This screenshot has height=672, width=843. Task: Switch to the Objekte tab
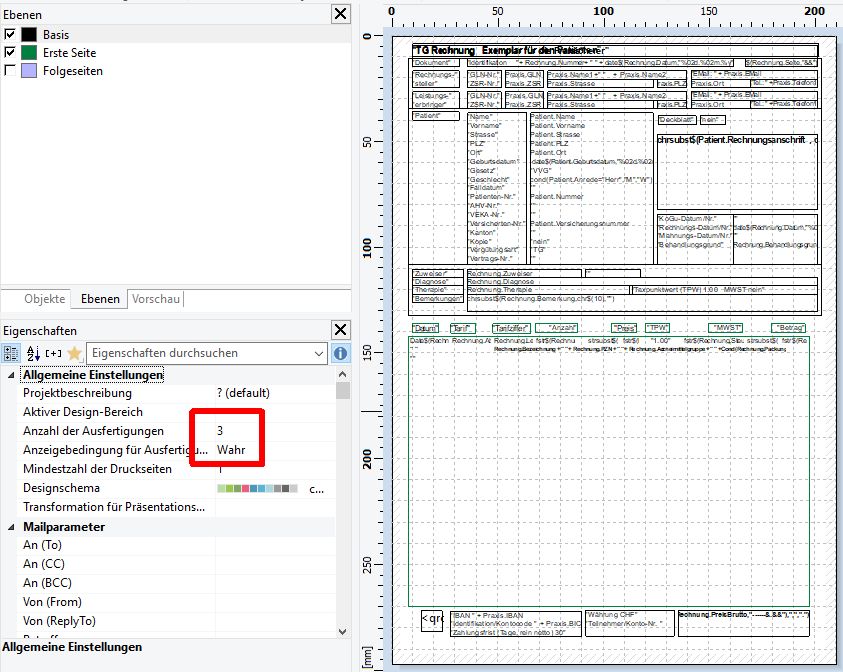pyautogui.click(x=45, y=299)
